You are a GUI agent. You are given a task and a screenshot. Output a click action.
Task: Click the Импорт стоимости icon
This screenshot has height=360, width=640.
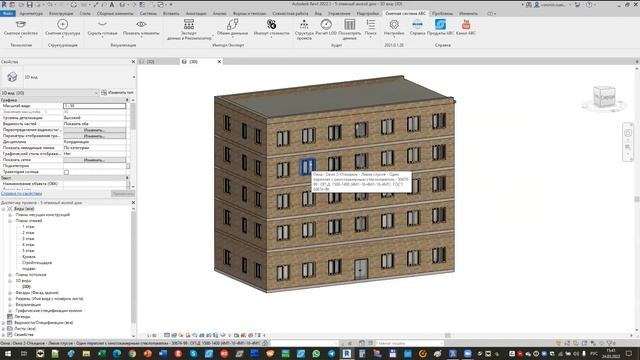coord(271,24)
